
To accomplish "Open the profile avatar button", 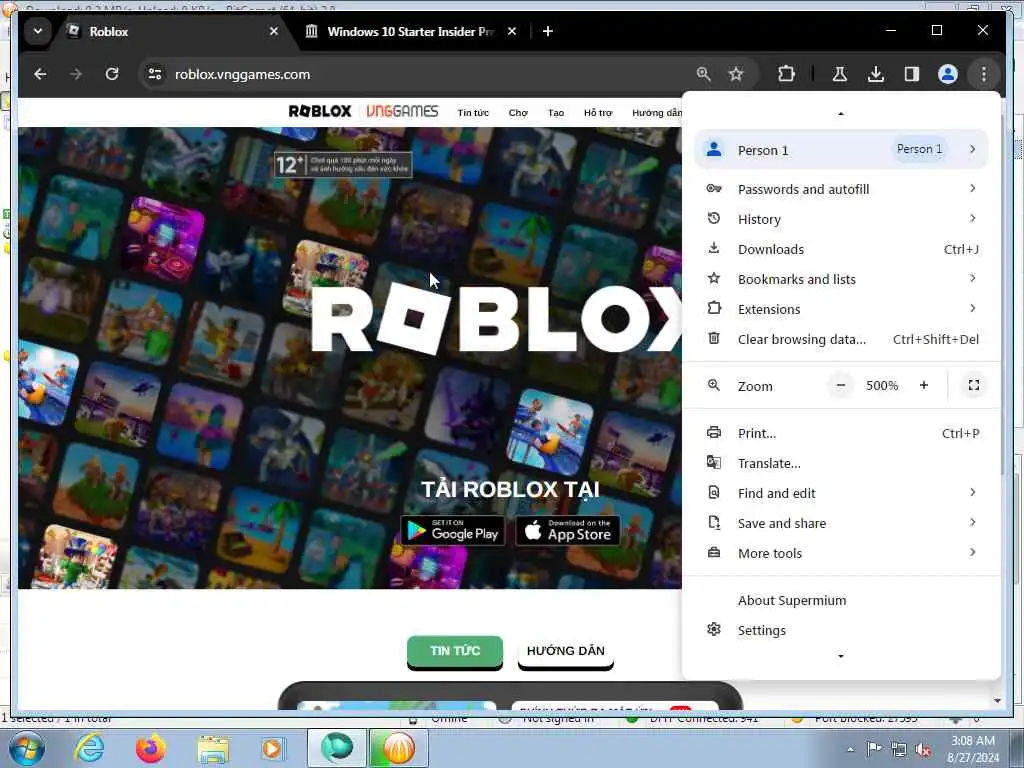I will coord(948,74).
